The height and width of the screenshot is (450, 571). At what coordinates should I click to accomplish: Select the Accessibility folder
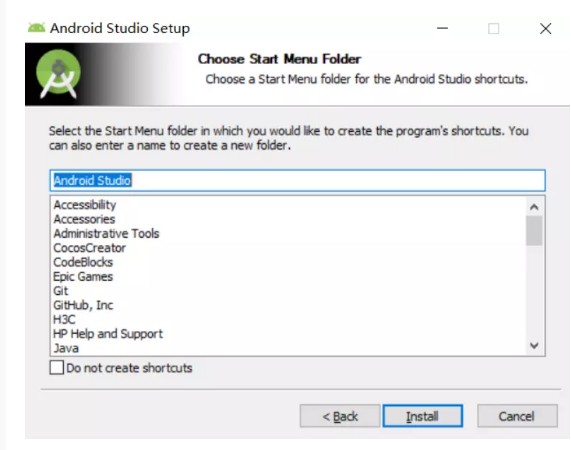[x=85, y=205]
